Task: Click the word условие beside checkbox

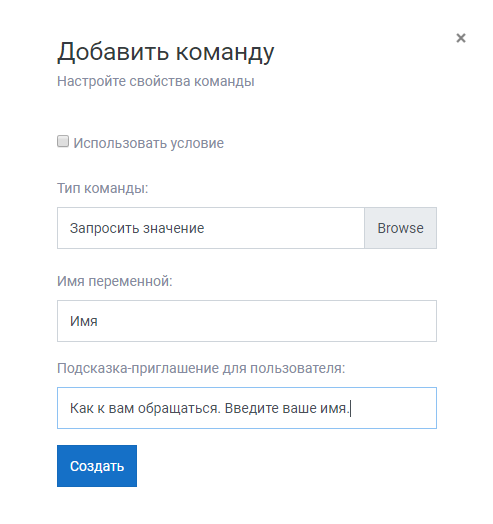Action: tap(197, 143)
